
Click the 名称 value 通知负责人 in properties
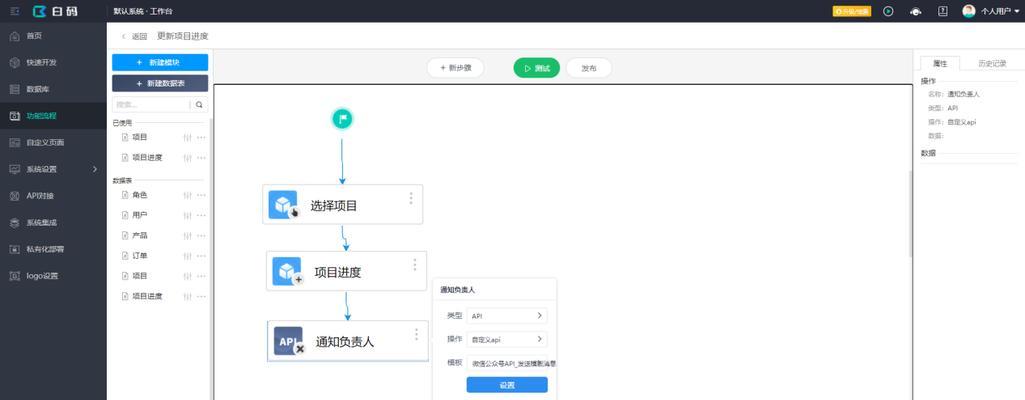(964, 94)
